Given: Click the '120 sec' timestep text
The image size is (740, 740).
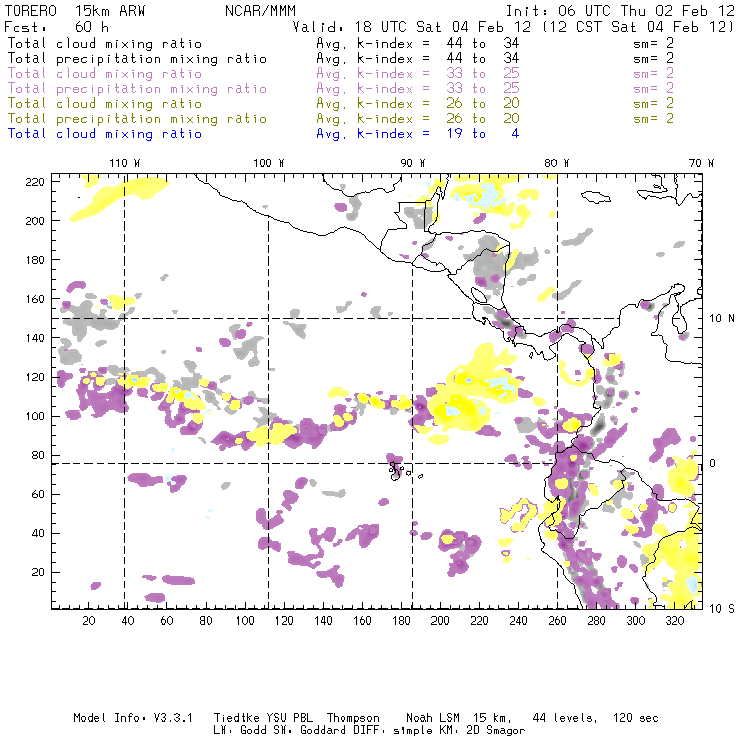Looking at the screenshot, I should coord(636,718).
